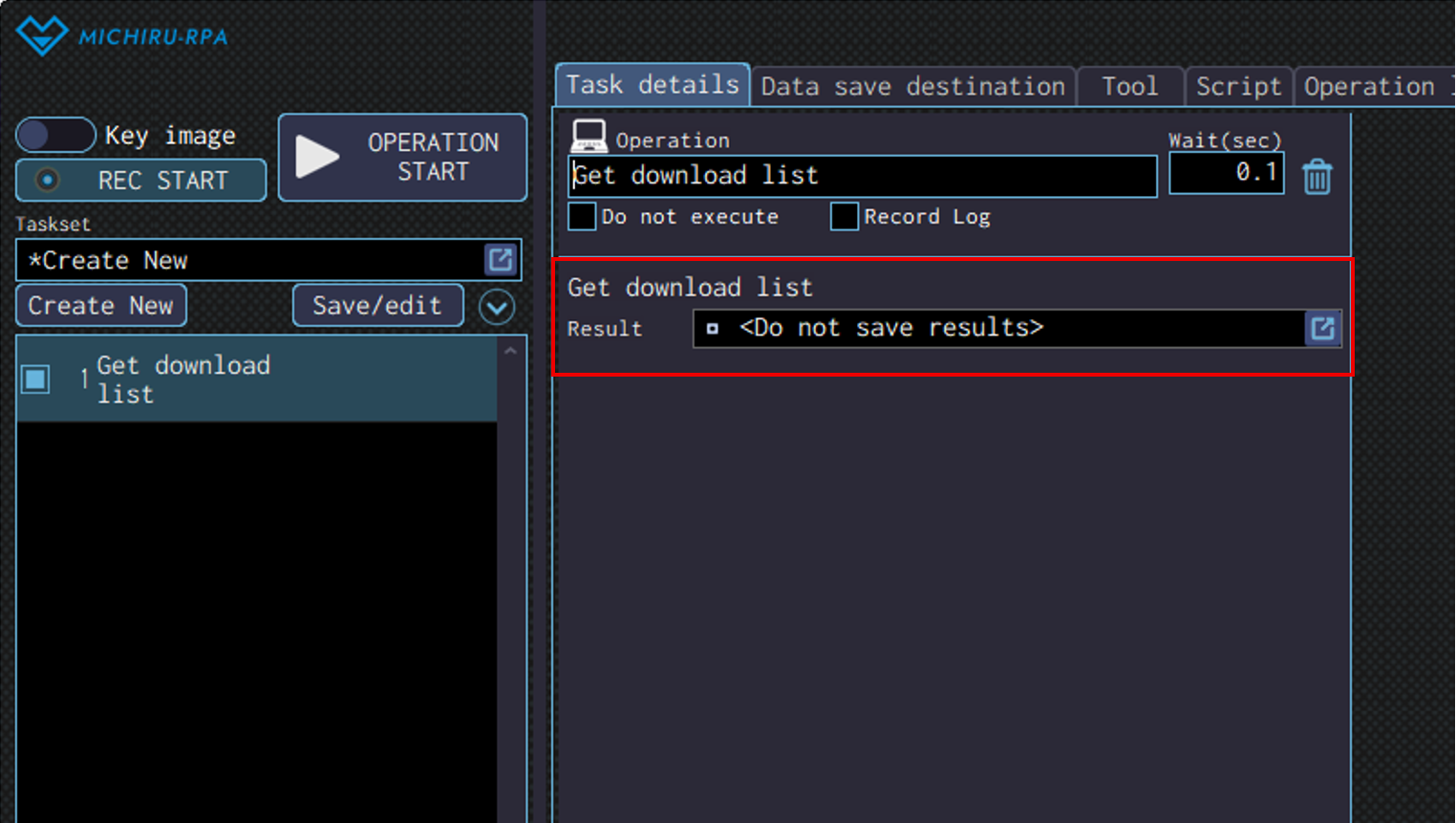
Task: Open the Result save destination dropdown
Action: pyautogui.click(x=998, y=329)
